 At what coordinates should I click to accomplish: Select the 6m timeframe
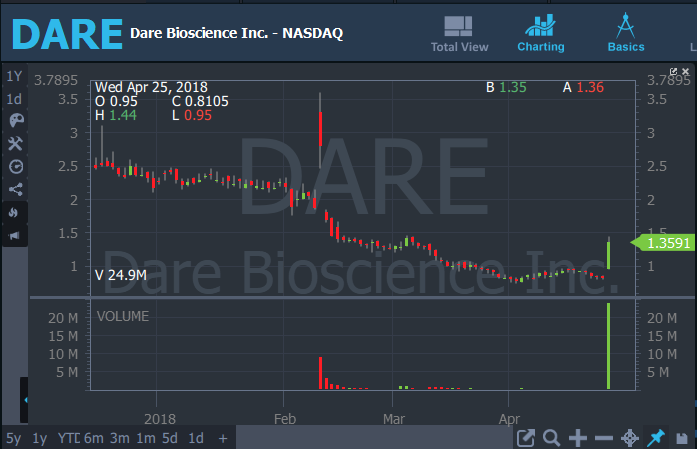tap(93, 438)
